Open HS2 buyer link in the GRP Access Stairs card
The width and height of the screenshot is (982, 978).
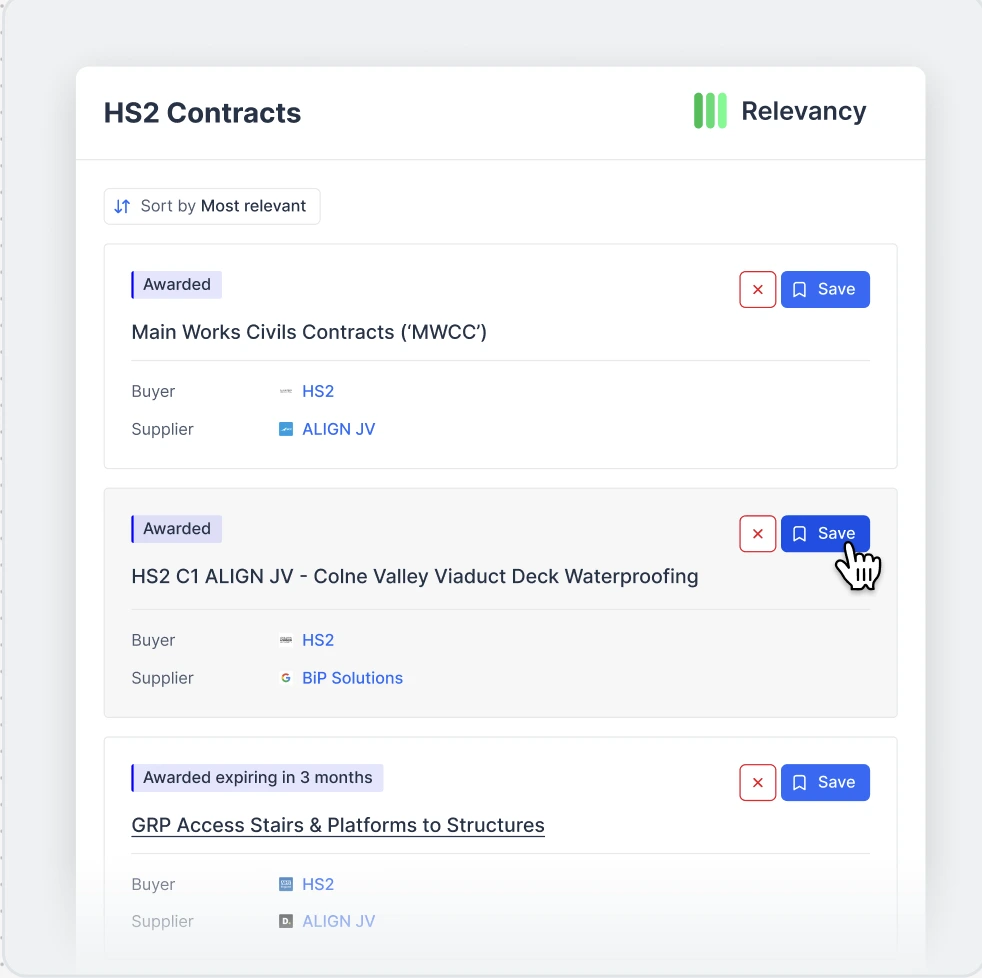click(318, 884)
